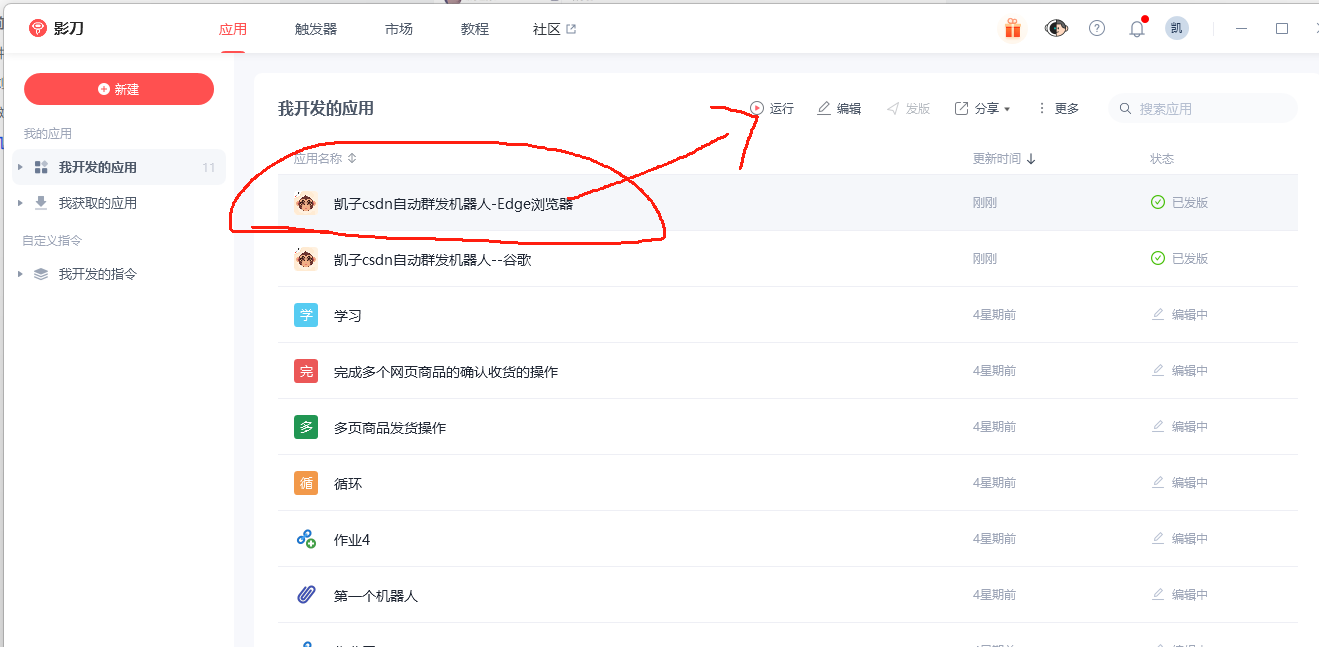The image size is (1319, 647).
Task: Focus the 搜索应用 search field
Action: (x=1202, y=108)
